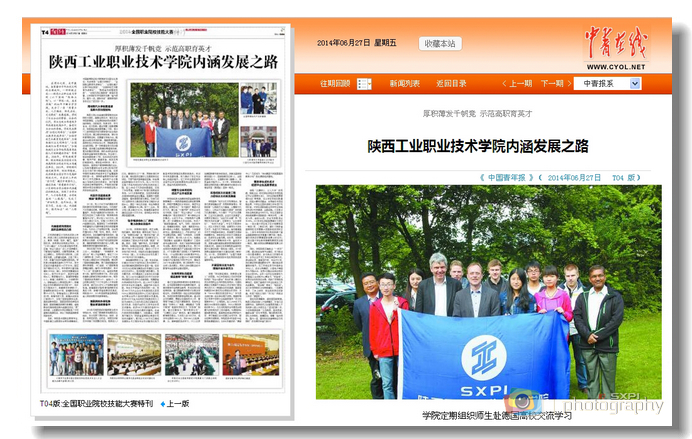Click the 收藏本站 button
This screenshot has height=439, width=692.
click(x=439, y=43)
